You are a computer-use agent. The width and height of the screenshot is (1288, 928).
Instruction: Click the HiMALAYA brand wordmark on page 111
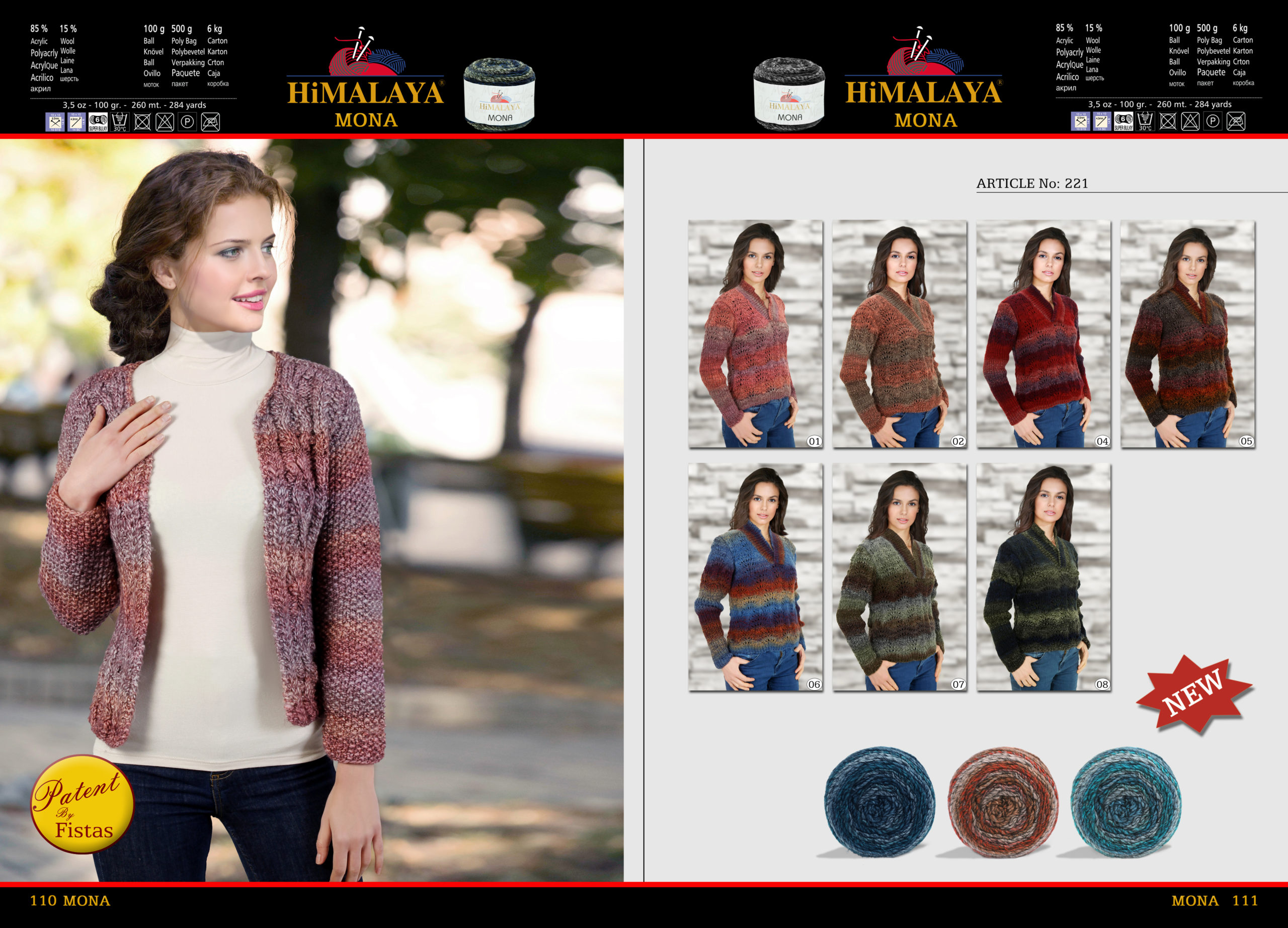925,92
